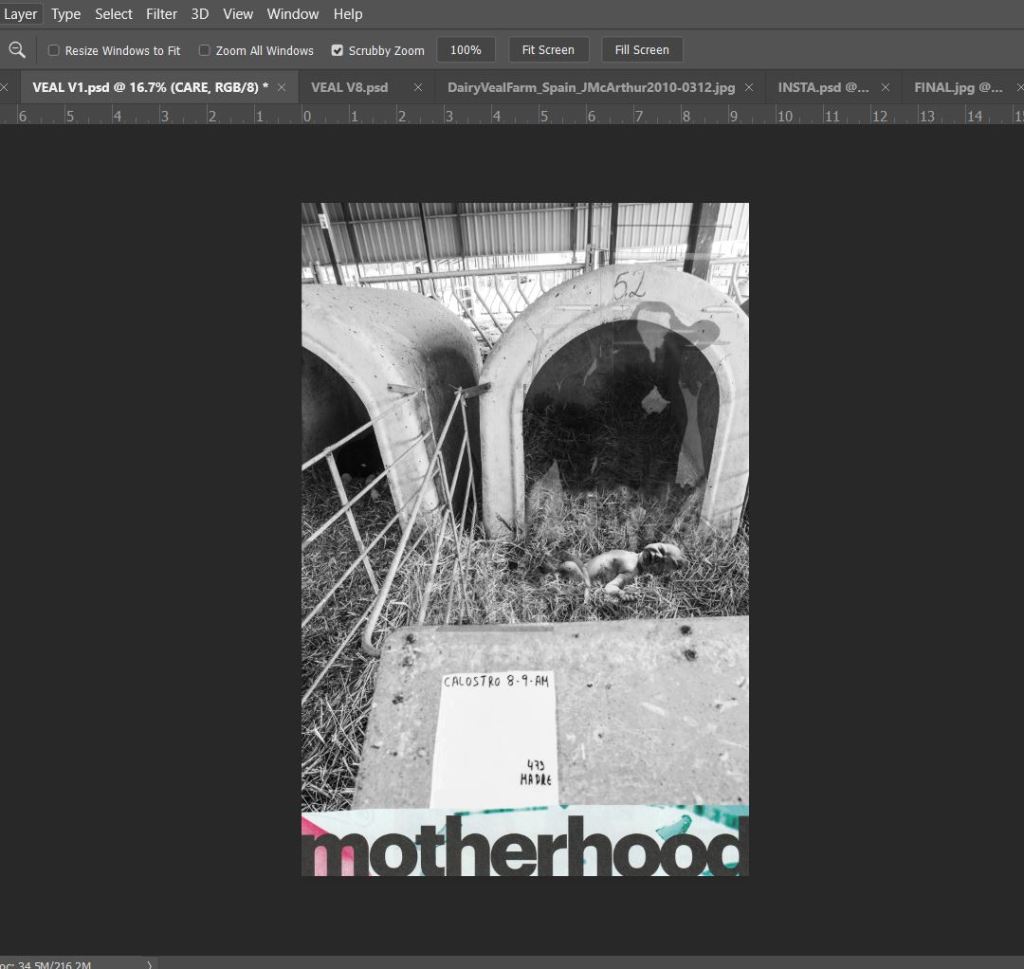
Task: Enable Zoom All Windows checkbox
Action: point(204,50)
